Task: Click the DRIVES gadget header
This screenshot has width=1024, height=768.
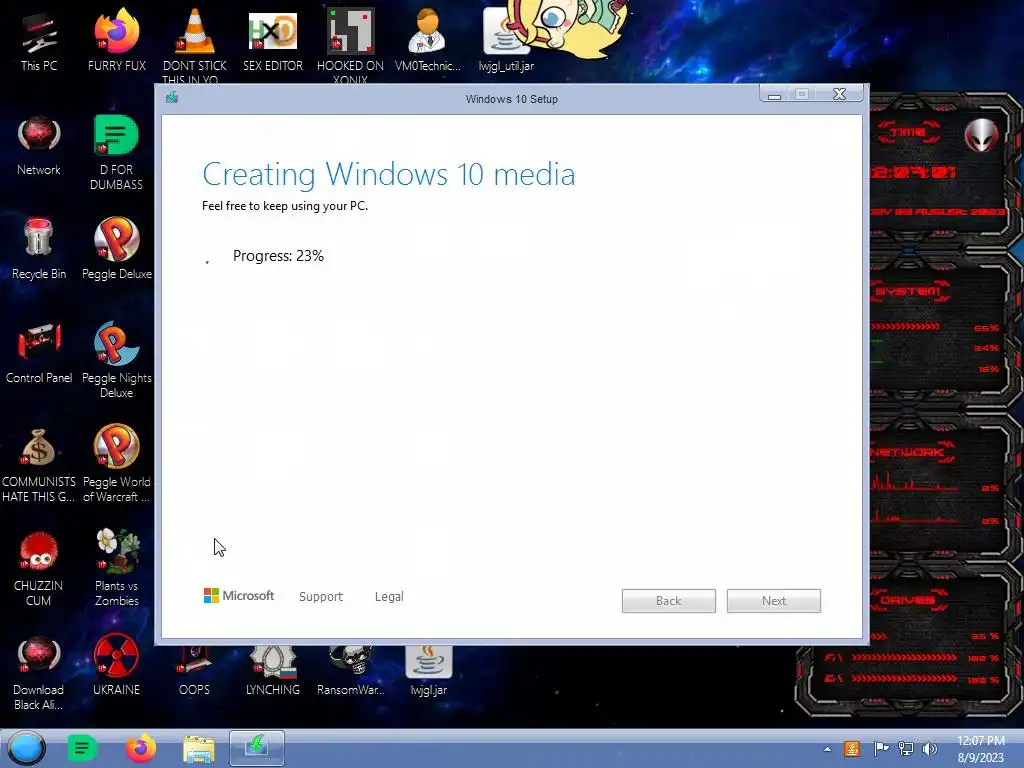Action: click(908, 600)
